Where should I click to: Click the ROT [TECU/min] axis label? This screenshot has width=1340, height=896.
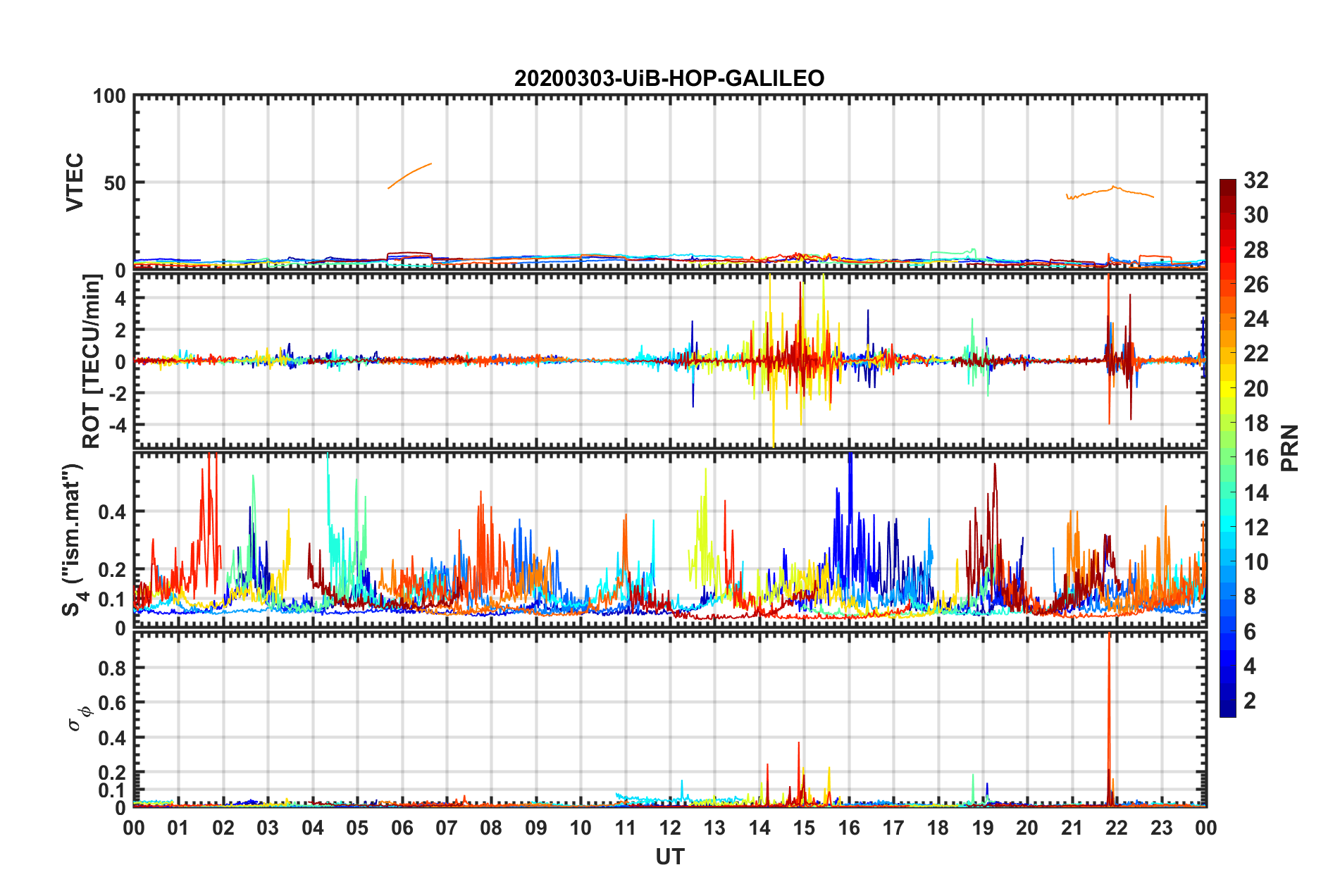(x=92, y=361)
